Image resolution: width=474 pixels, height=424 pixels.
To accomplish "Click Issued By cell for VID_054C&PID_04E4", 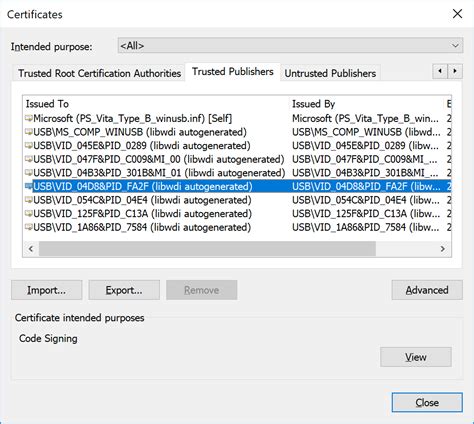I will point(366,200).
